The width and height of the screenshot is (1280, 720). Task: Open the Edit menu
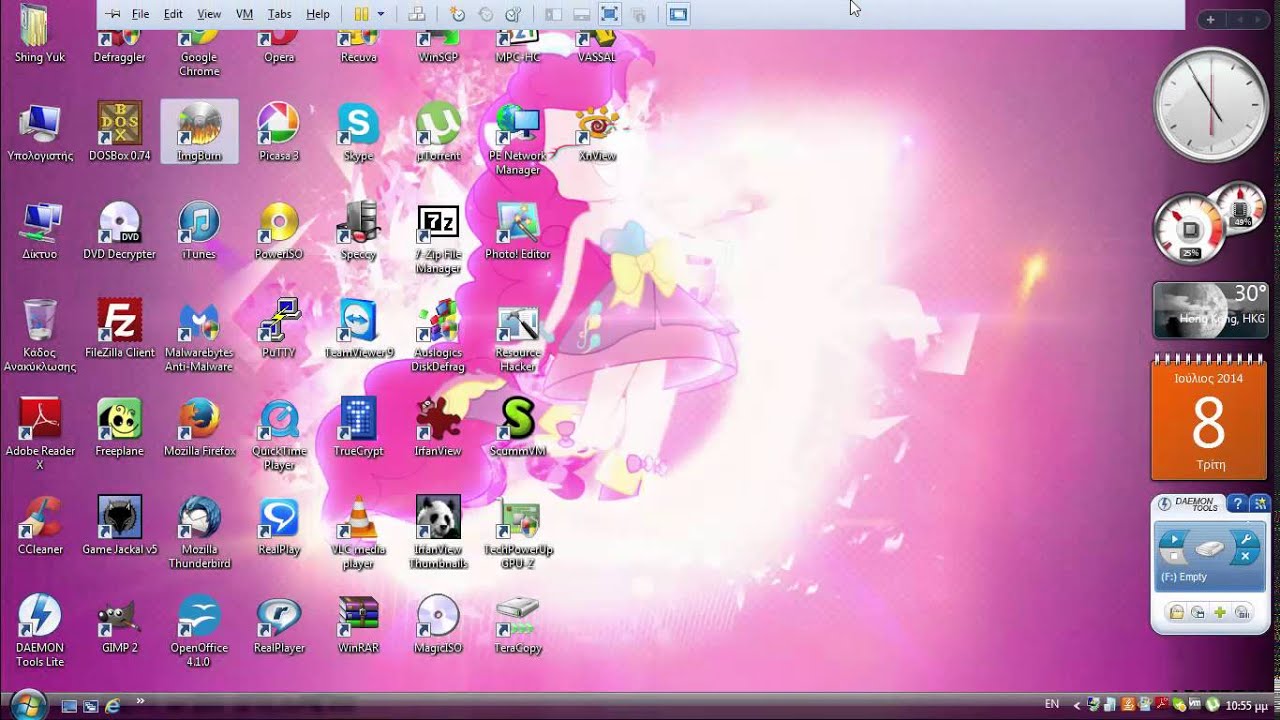pos(173,14)
